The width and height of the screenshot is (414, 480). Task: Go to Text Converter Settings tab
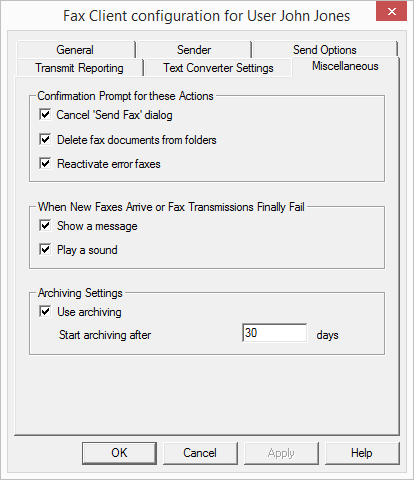click(218, 68)
